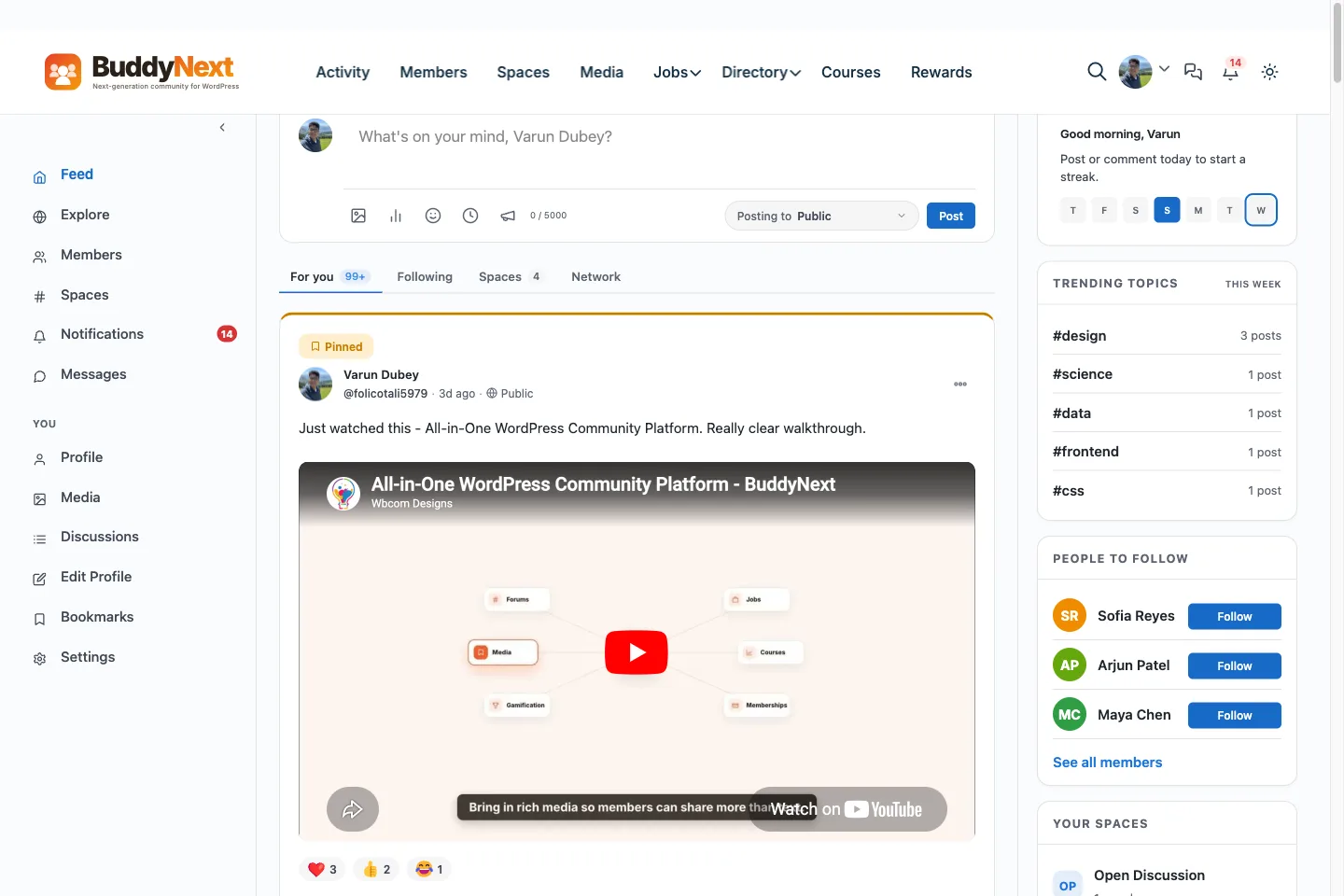Follow Arjun Patel
1344x896 pixels.
click(x=1234, y=665)
